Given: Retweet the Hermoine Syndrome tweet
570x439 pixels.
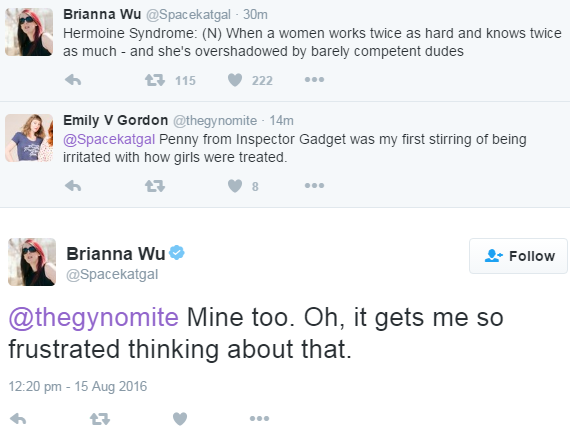Looking at the screenshot, I should [x=155, y=80].
